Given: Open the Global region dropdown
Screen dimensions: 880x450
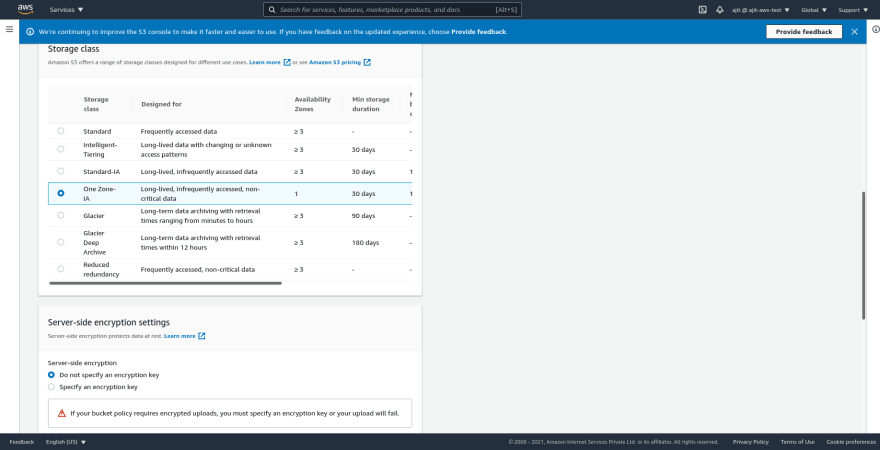Looking at the screenshot, I should tap(814, 10).
